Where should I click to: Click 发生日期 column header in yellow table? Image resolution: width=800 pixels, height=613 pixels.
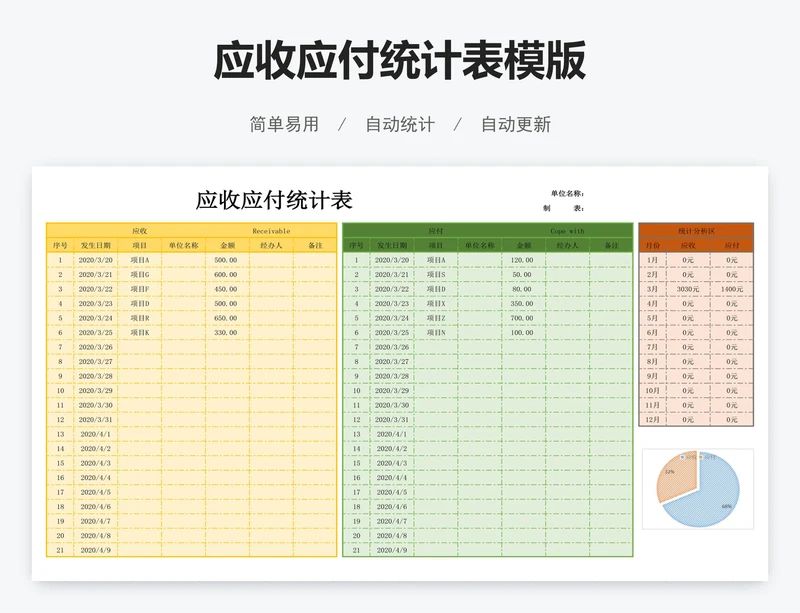(95, 246)
